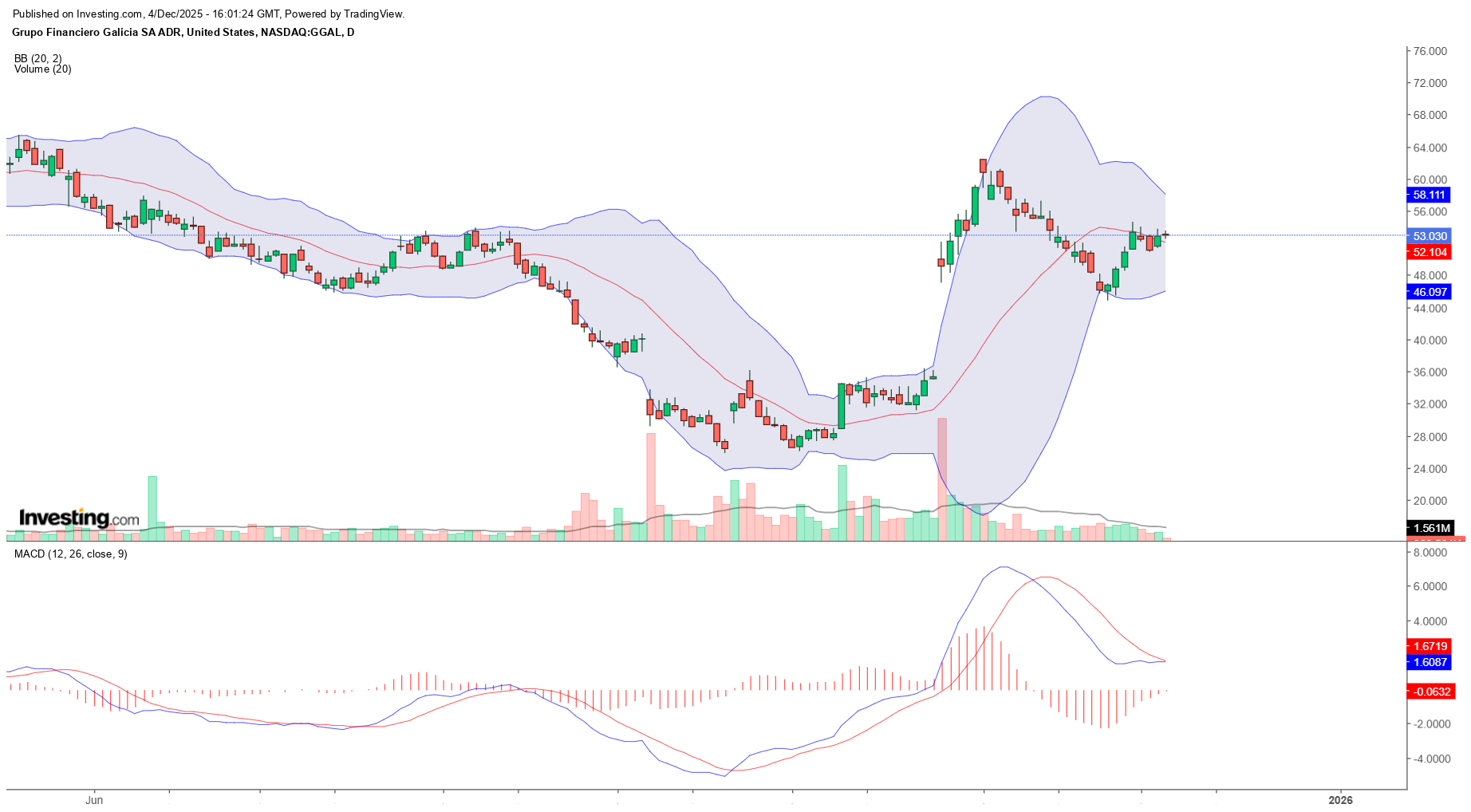Viewport: 1471px width, 812px height.
Task: Select the 53.030 current price tag
Action: coord(1428,236)
